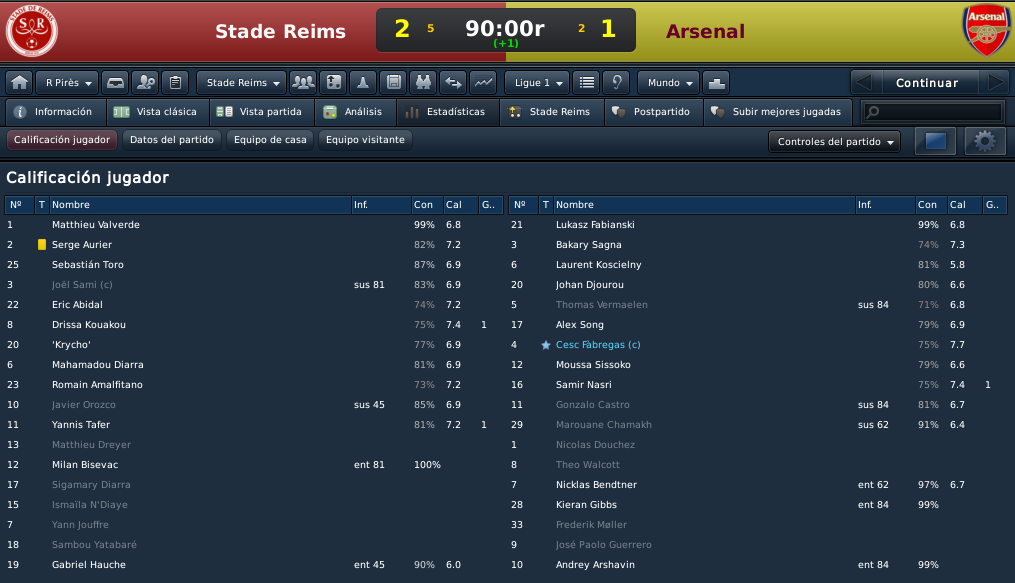Open the match settings gear
This screenshot has height=583, width=1015.
[985, 141]
